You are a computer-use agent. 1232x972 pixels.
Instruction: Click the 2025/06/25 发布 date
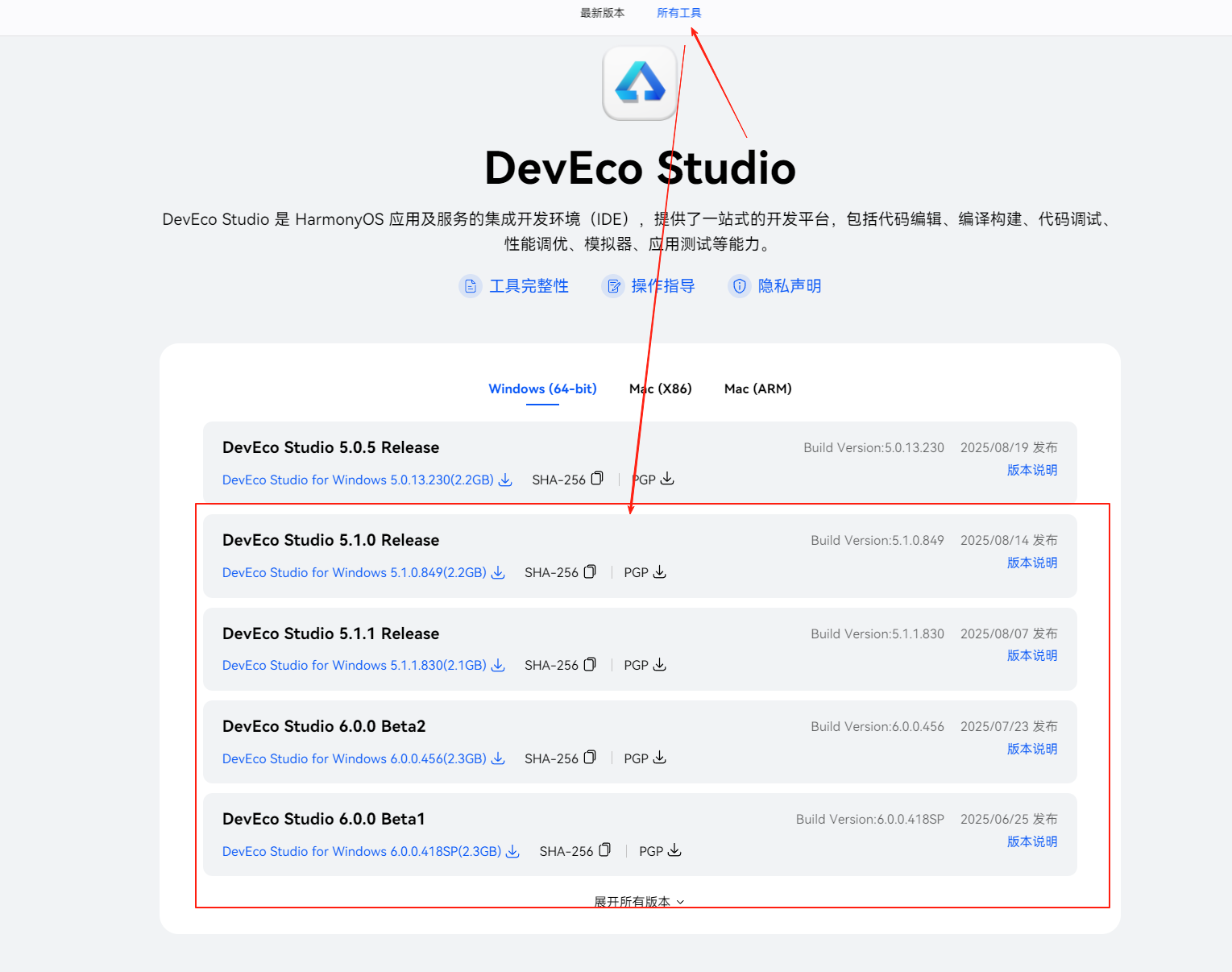point(1009,819)
